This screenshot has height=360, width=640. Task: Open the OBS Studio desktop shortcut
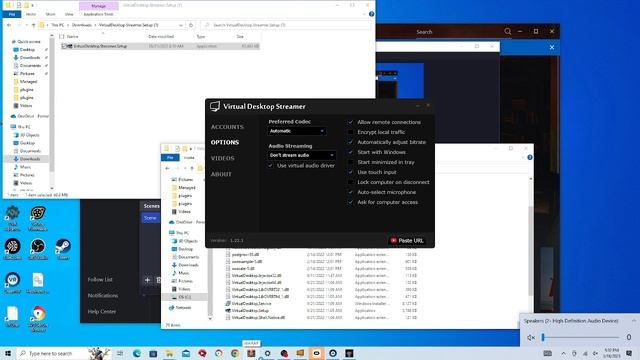pyautogui.click(x=38, y=246)
